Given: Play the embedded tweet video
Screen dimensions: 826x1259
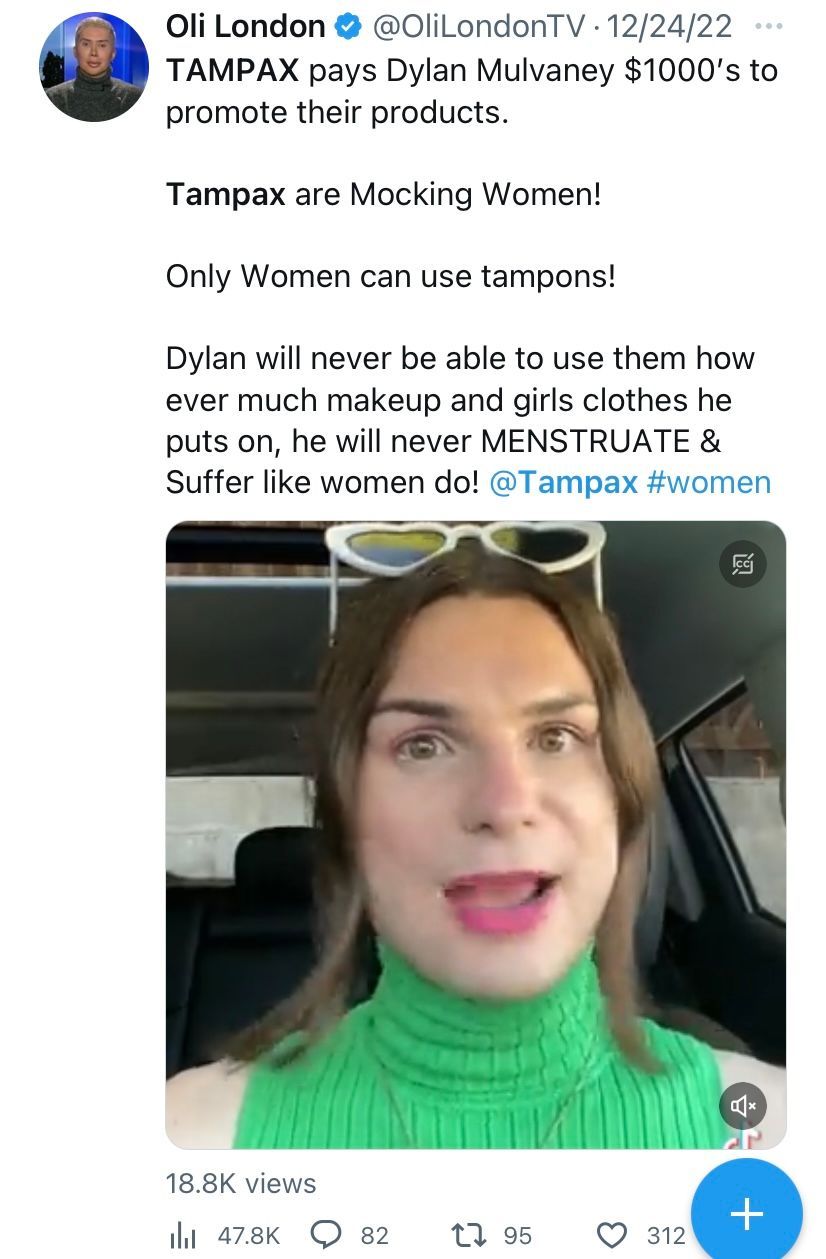Looking at the screenshot, I should (x=476, y=835).
